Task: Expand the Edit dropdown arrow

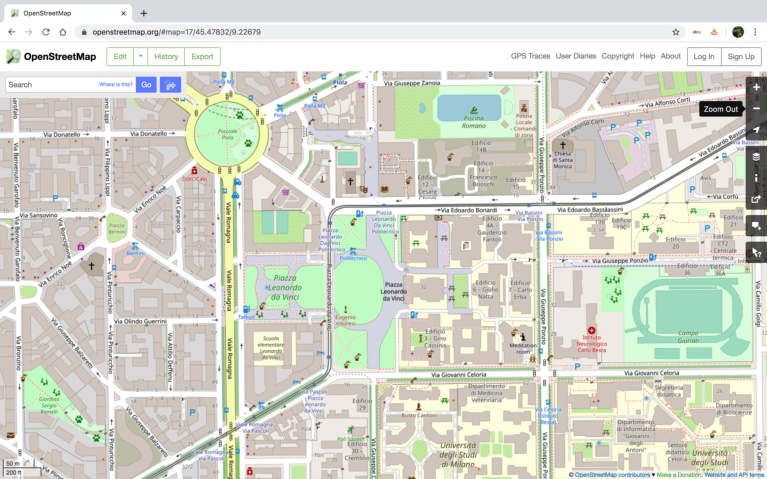Action: point(140,56)
